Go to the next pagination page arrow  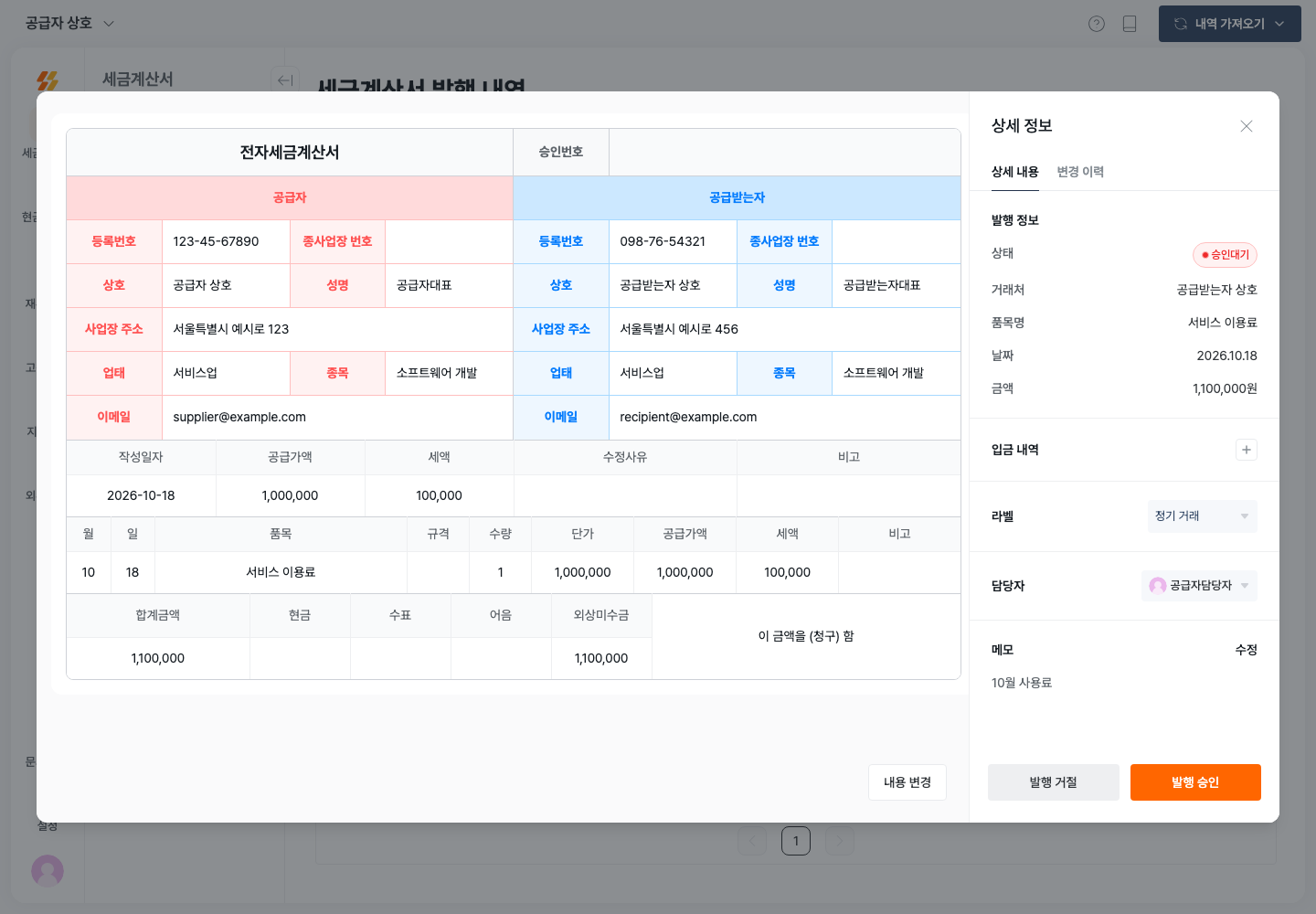pyautogui.click(x=840, y=841)
